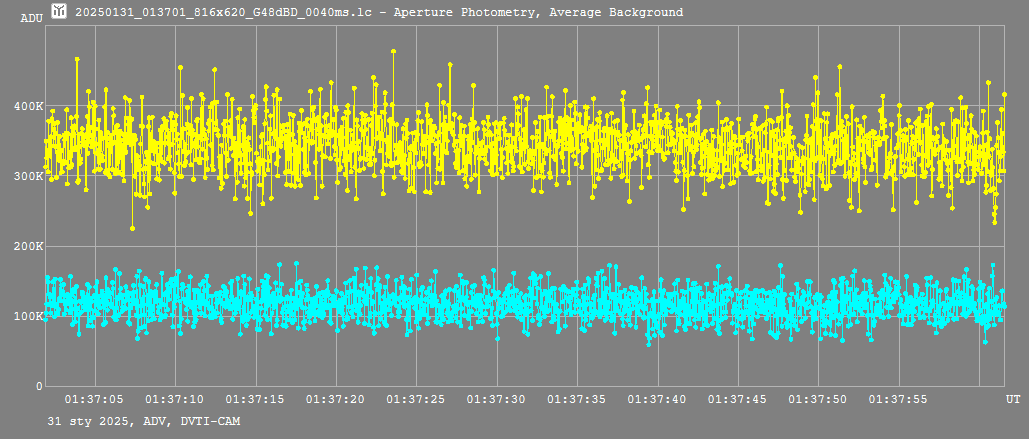Click the 01:37:25 time label
Viewport: 1029px width, 439px height.
(x=415, y=399)
